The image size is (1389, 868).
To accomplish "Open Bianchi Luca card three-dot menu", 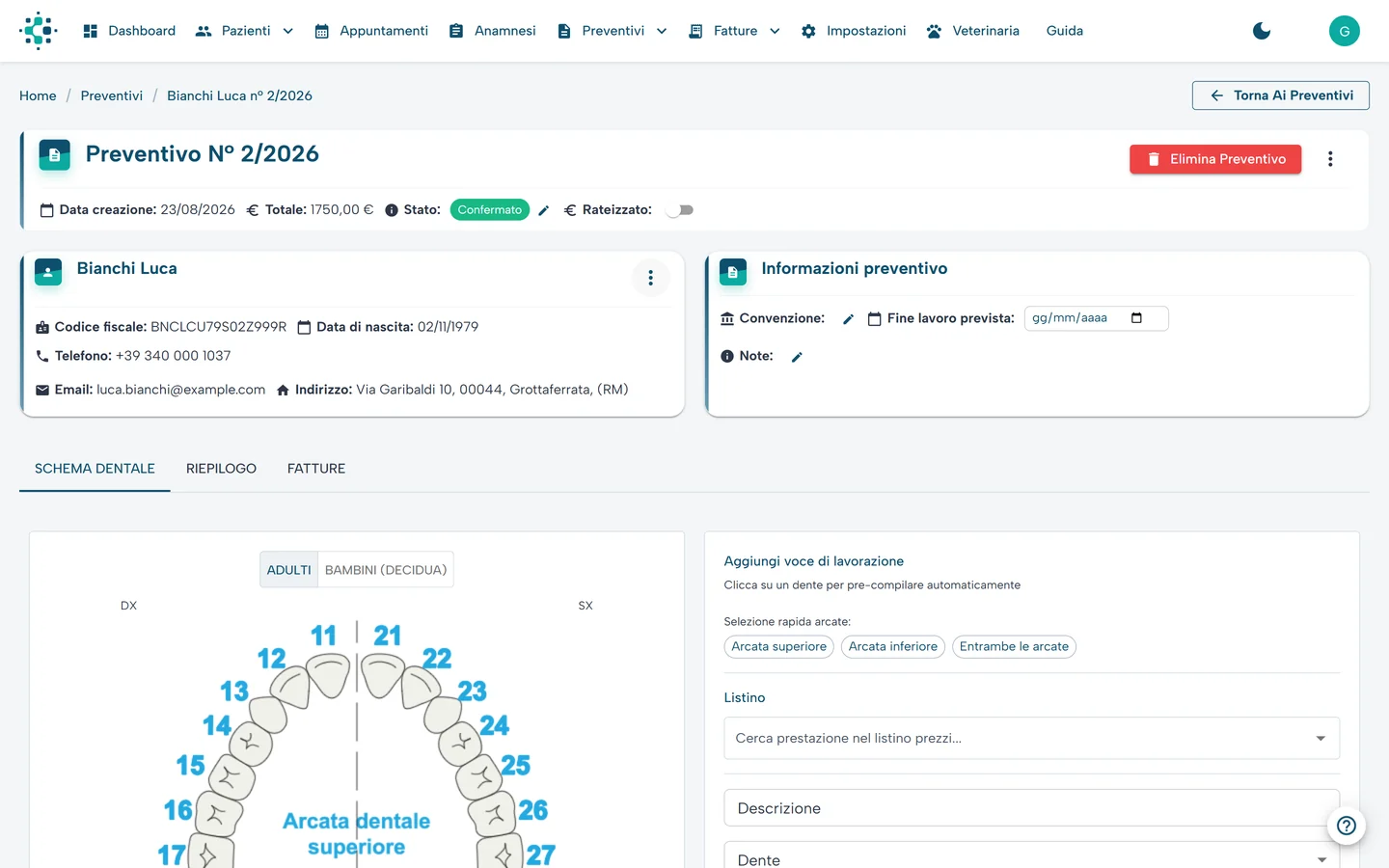I will (651, 278).
